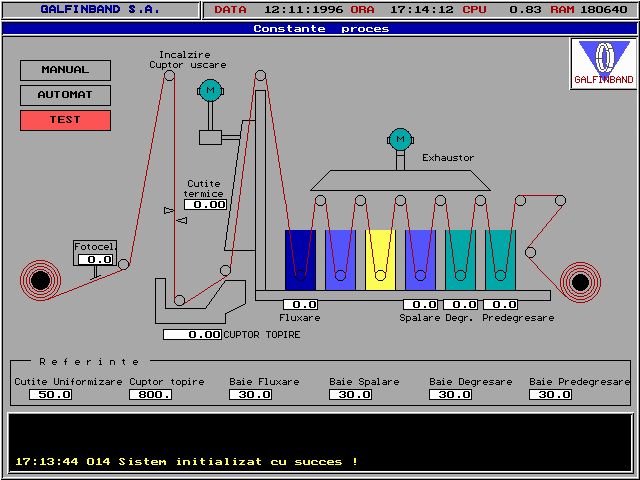Edit Cutite Uniformizare reference 50.0
Viewport: 640px width, 480px height.
click(x=51, y=395)
